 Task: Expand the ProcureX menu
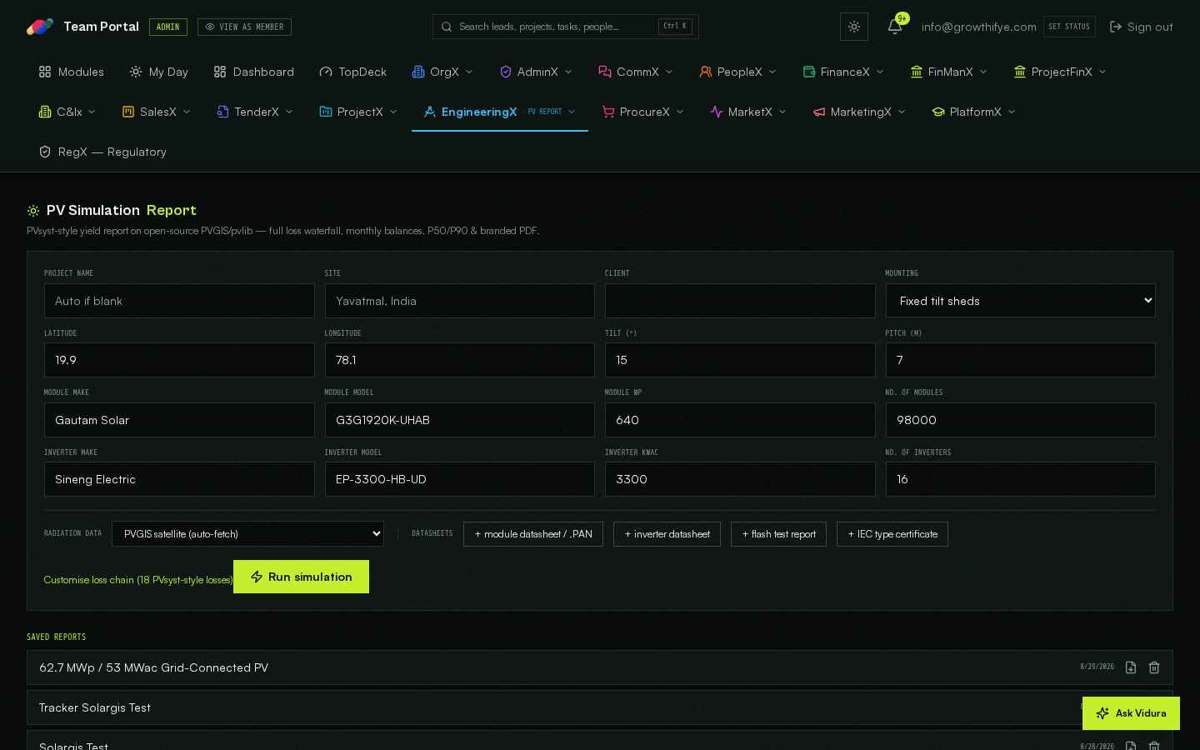click(643, 112)
